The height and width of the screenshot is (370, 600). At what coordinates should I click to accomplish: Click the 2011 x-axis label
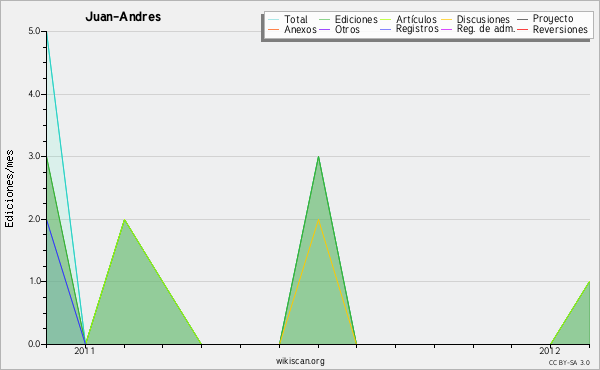coord(85,350)
